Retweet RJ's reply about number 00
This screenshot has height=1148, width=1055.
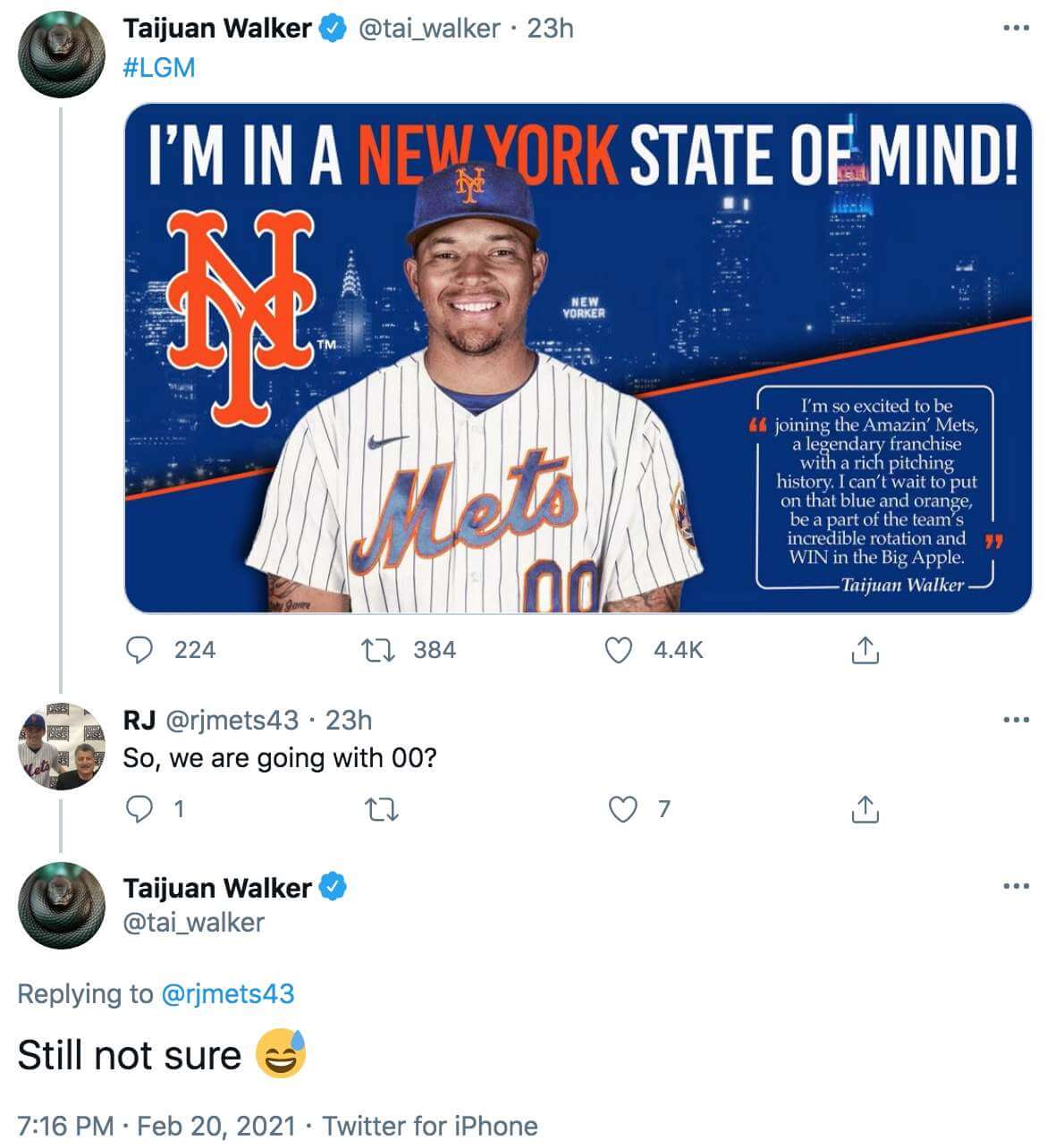click(382, 809)
